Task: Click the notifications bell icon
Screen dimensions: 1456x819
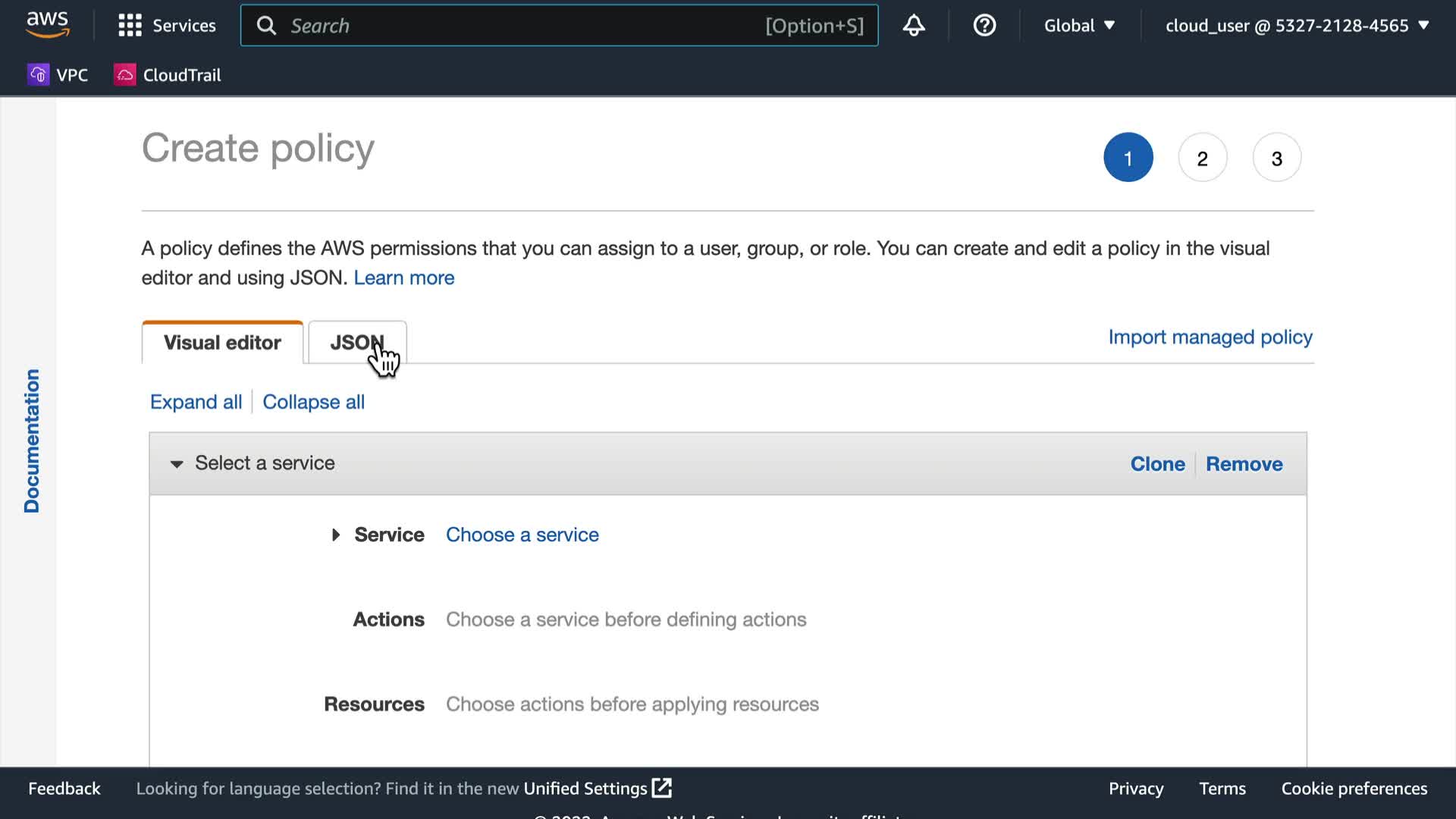Action: point(913,26)
